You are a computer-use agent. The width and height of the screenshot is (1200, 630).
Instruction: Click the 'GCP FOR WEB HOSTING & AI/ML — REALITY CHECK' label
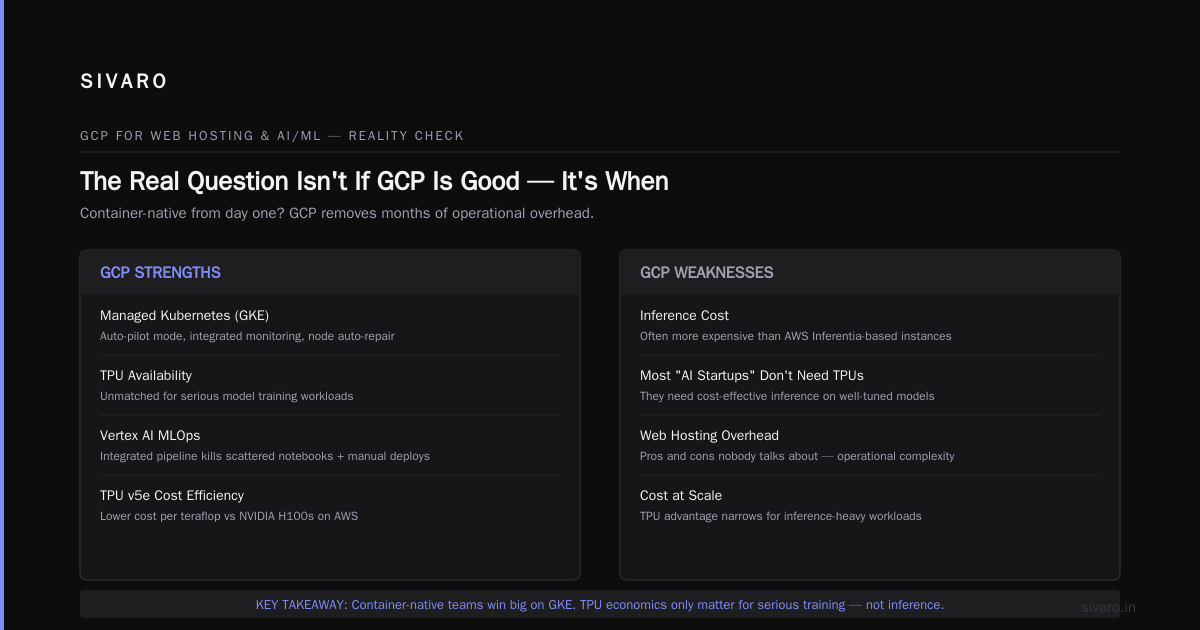click(x=272, y=136)
